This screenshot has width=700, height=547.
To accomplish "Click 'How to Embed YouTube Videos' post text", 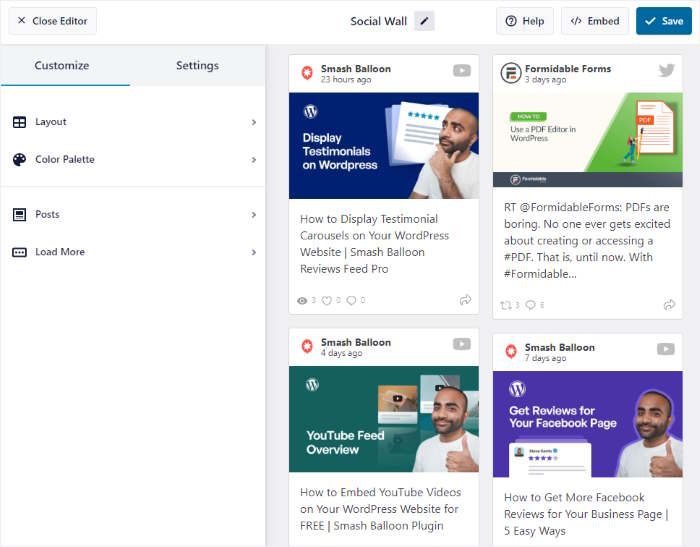I will point(380,509).
